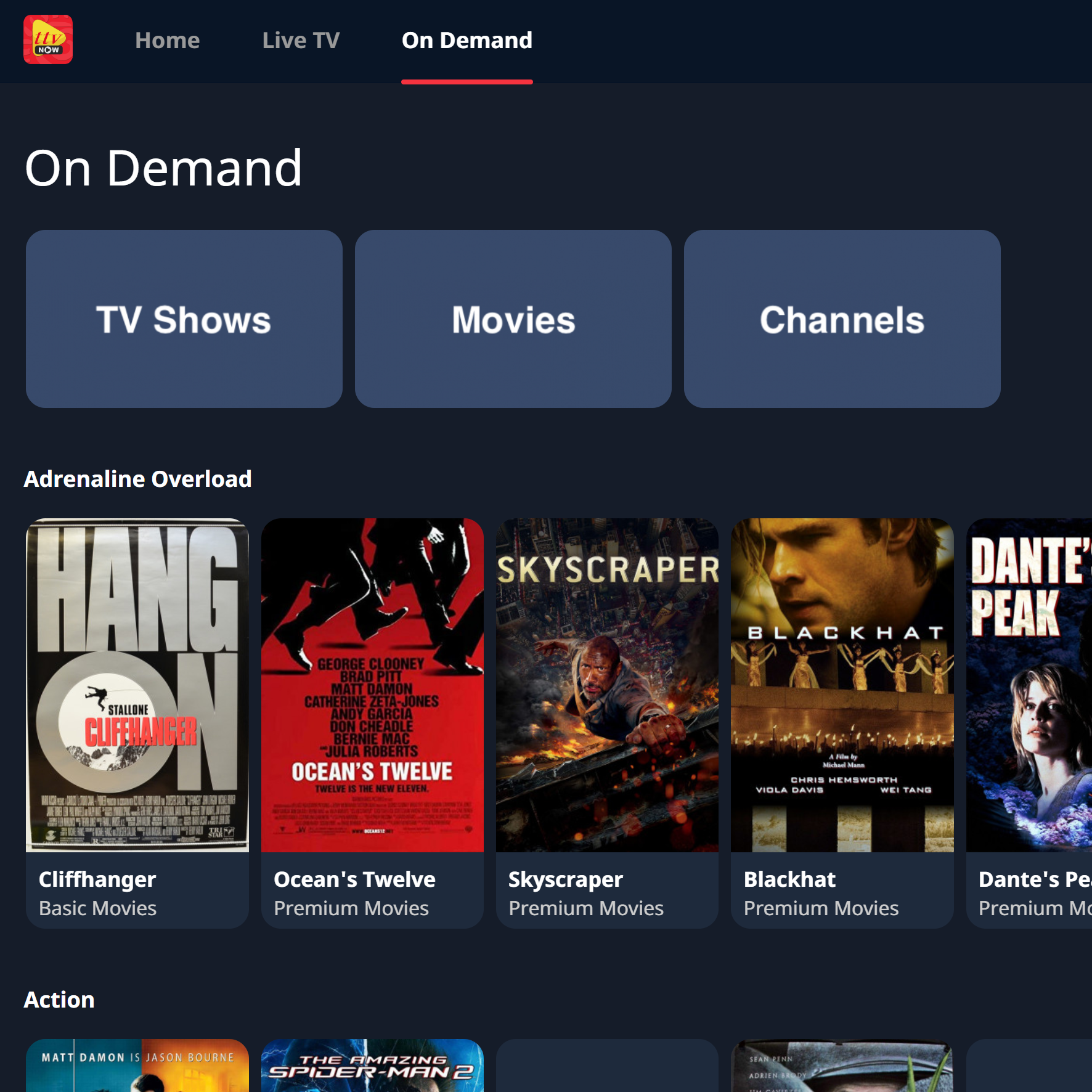Click Premium Movies label under Skyscraper
Viewport: 1092px width, 1092px height.
[586, 908]
